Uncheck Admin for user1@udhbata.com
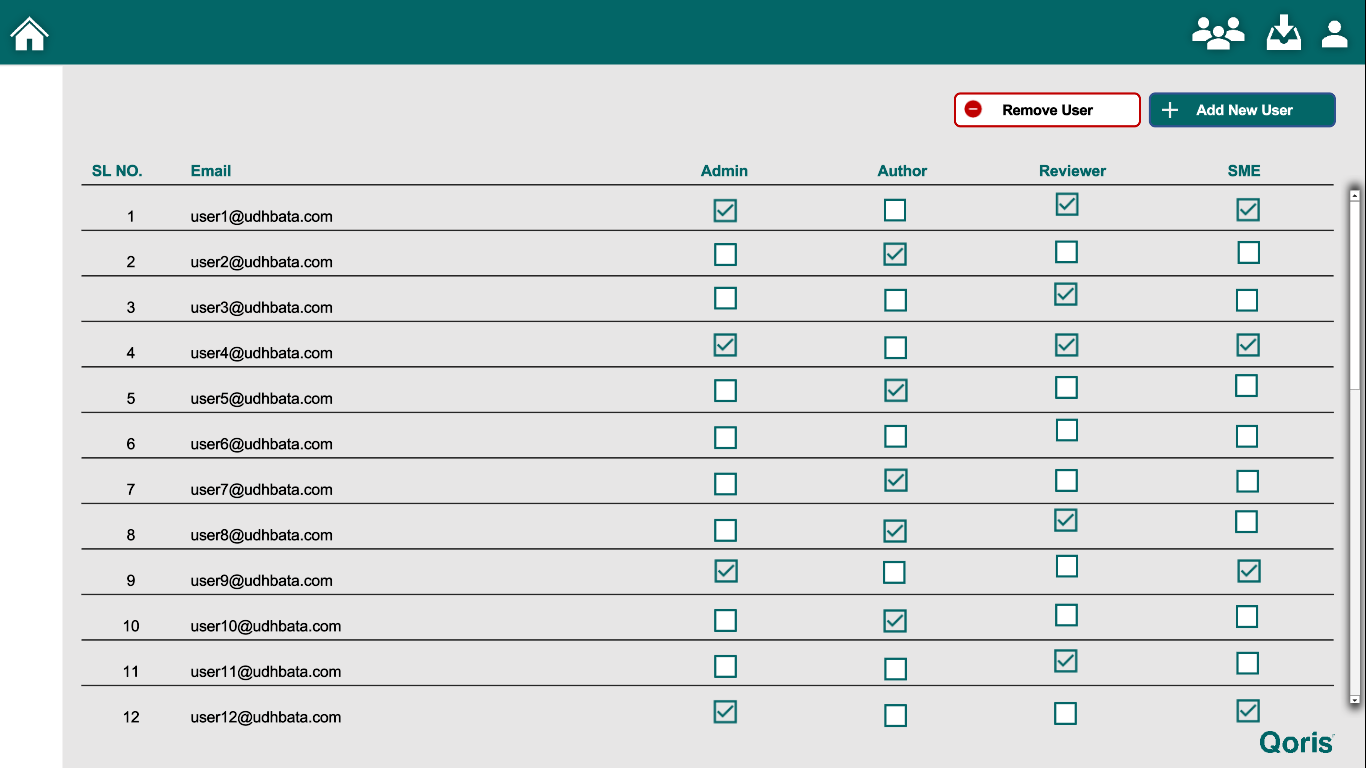 point(725,210)
